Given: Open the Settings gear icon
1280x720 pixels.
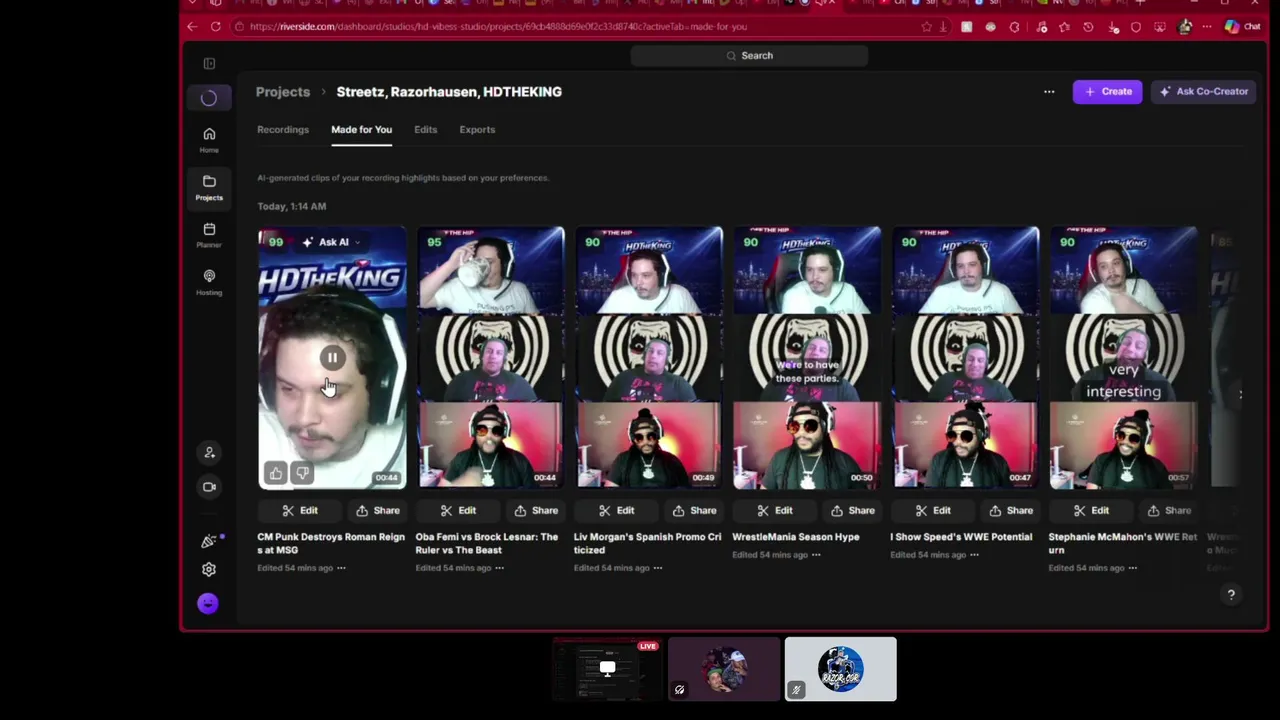Looking at the screenshot, I should pyautogui.click(x=209, y=569).
